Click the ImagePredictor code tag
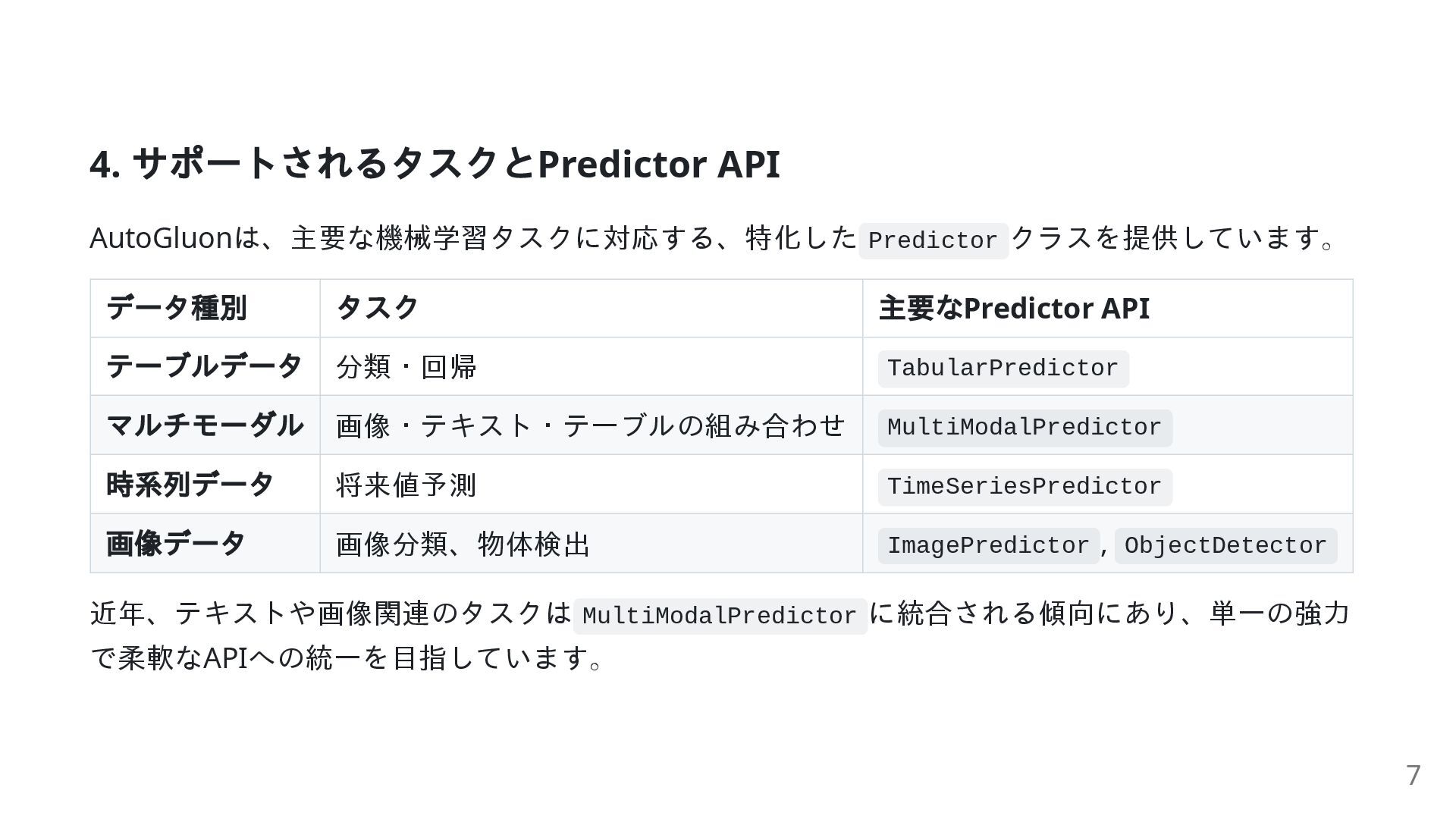 coord(988,546)
